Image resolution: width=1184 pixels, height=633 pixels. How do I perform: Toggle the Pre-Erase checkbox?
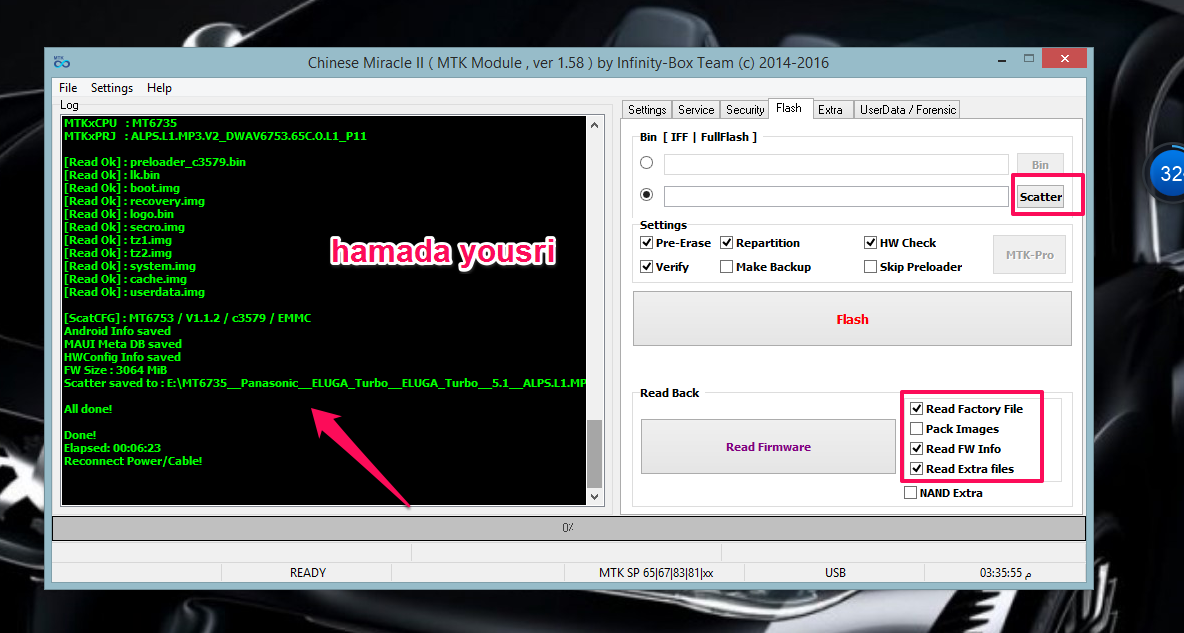[646, 242]
